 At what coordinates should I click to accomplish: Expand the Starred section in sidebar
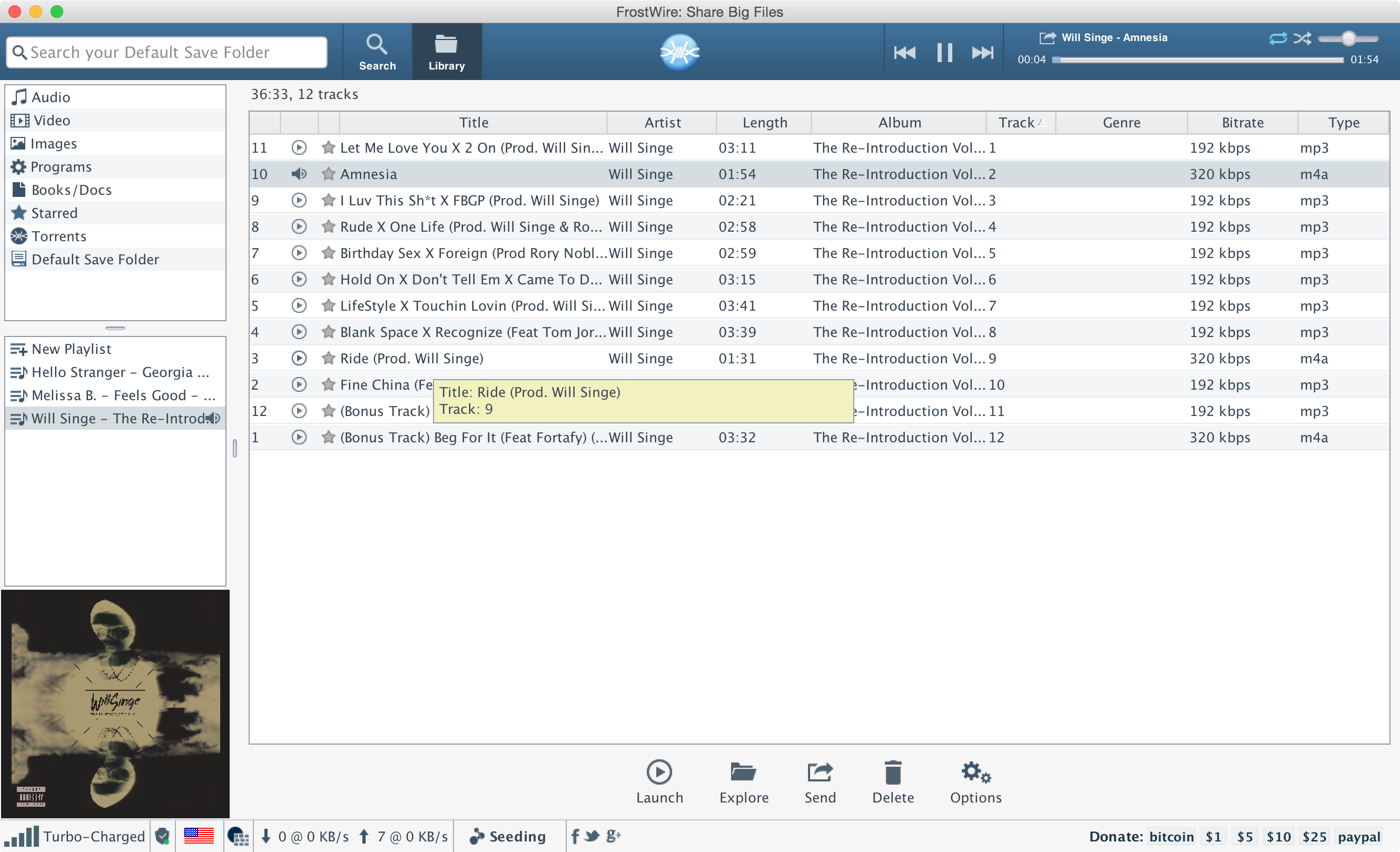tap(55, 212)
